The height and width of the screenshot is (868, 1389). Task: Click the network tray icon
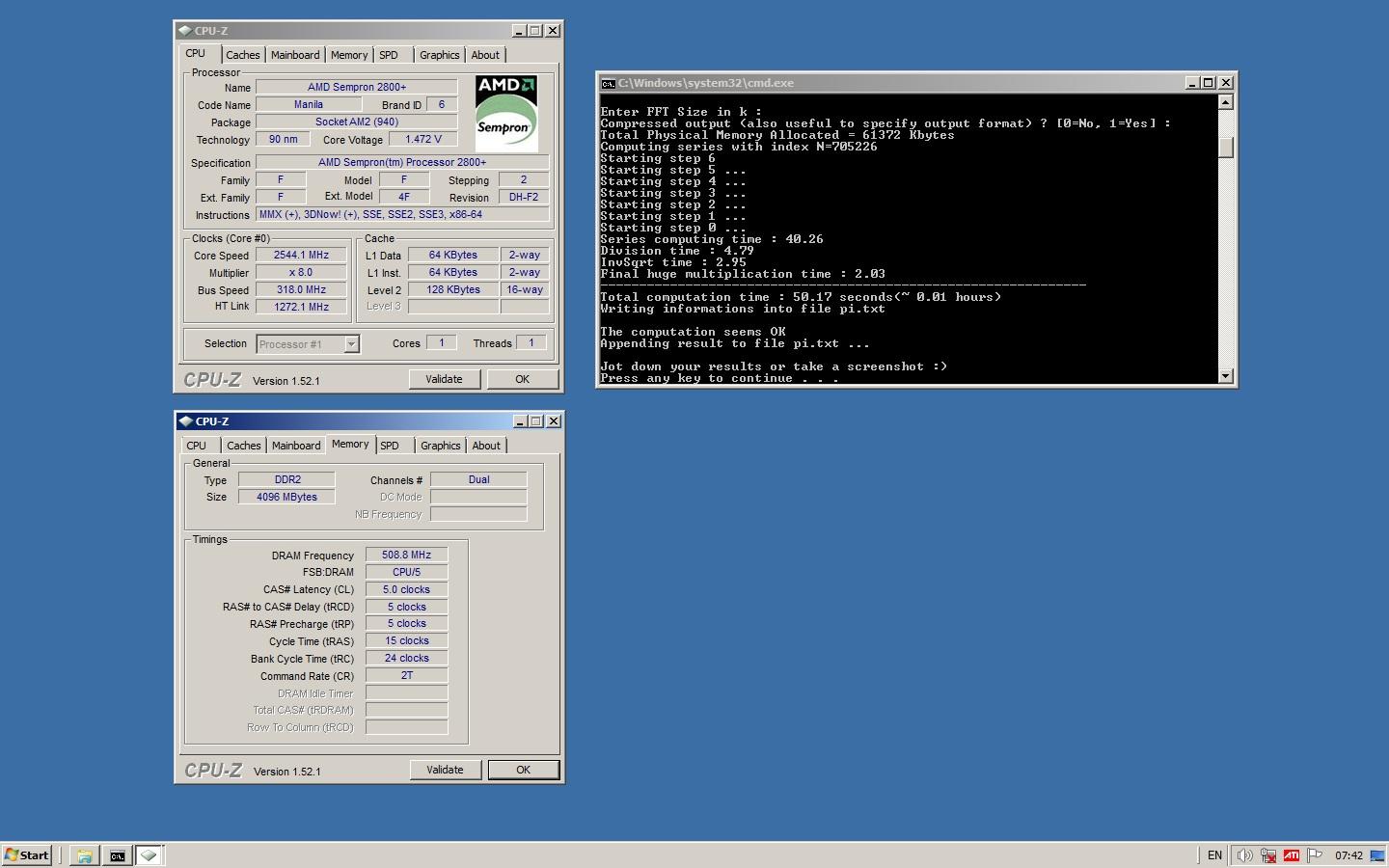[x=1268, y=855]
